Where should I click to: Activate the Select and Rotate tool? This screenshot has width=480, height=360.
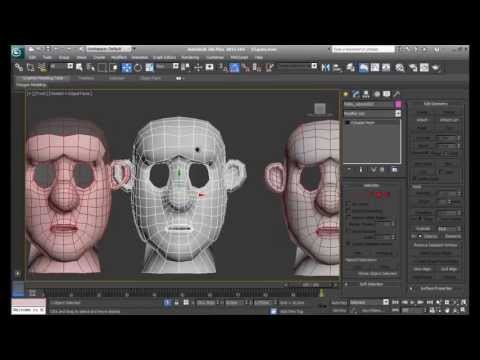click(138, 68)
